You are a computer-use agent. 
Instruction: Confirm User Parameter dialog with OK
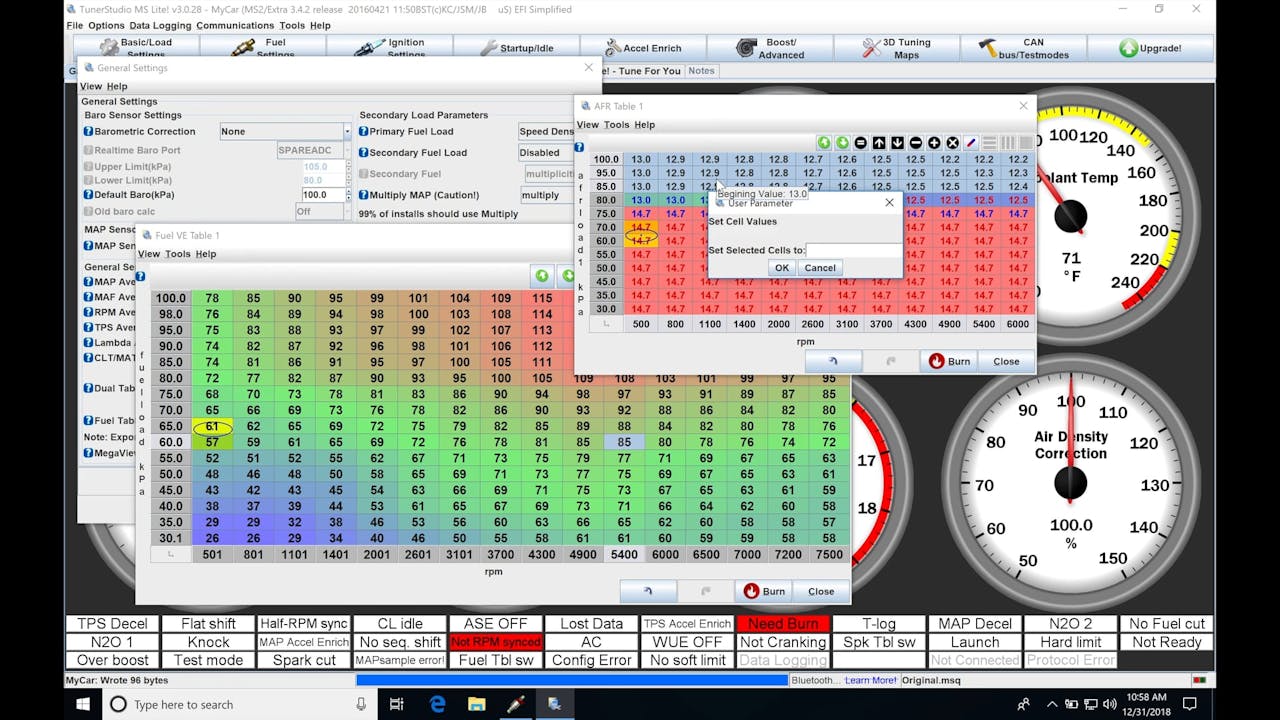click(781, 268)
